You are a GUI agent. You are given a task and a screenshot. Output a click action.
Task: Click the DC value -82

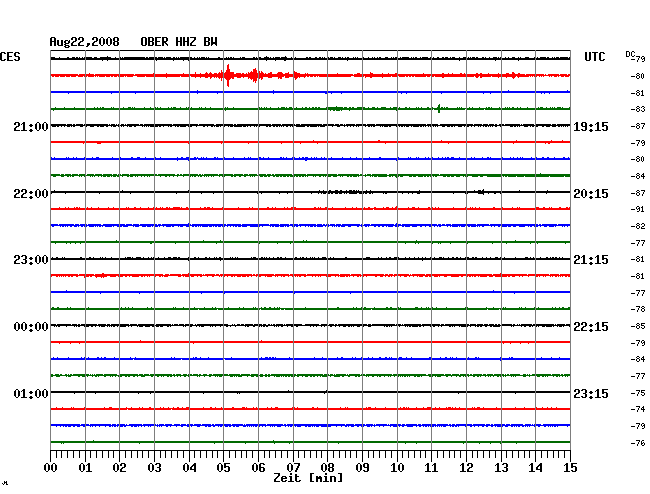pos(638,226)
